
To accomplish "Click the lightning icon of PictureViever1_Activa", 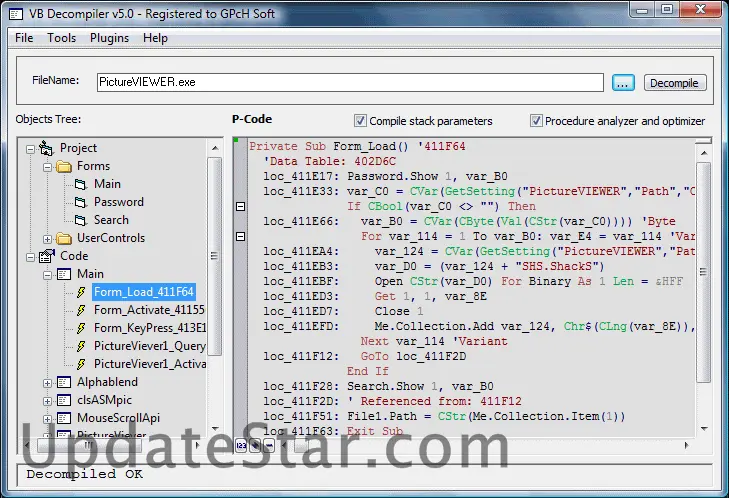I will [x=81, y=364].
